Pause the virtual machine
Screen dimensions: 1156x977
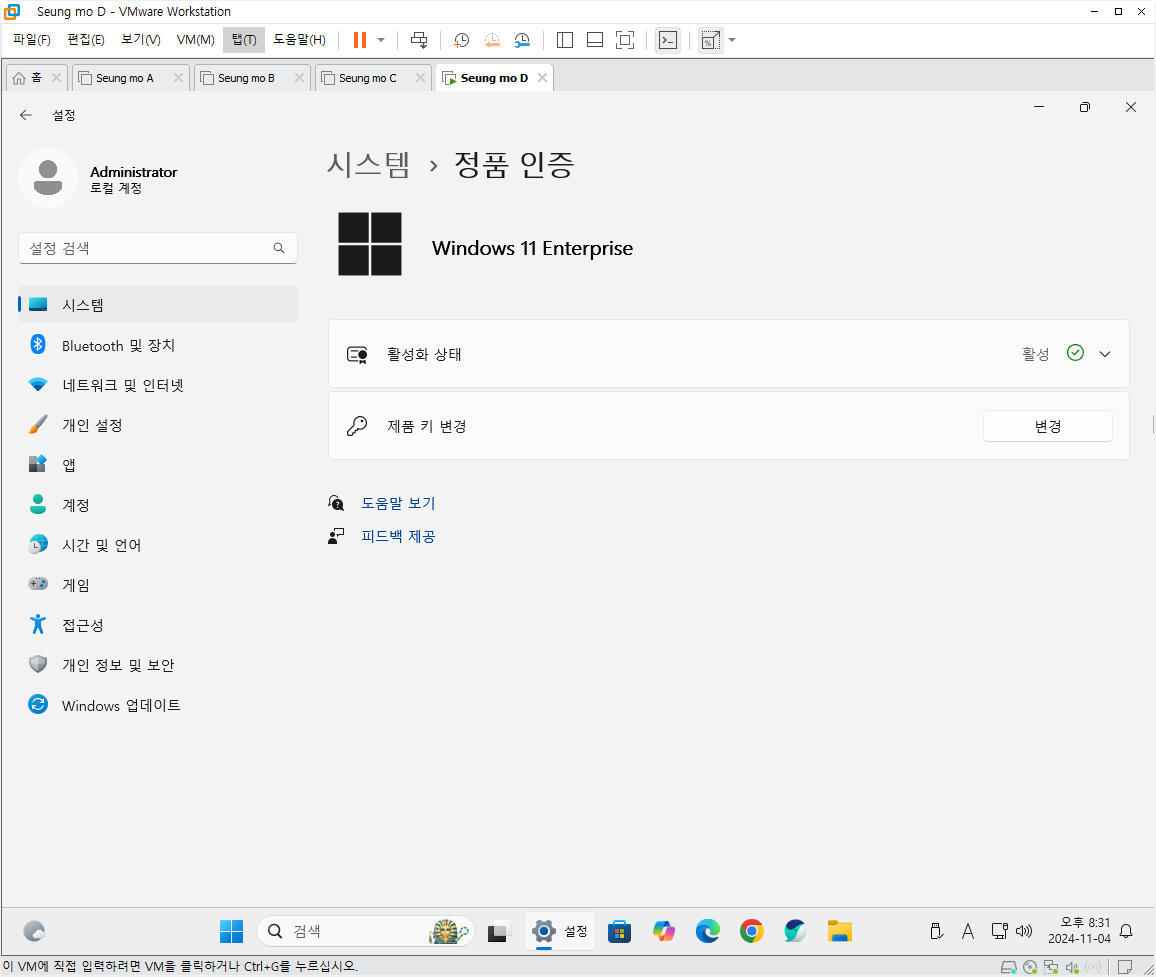point(360,40)
